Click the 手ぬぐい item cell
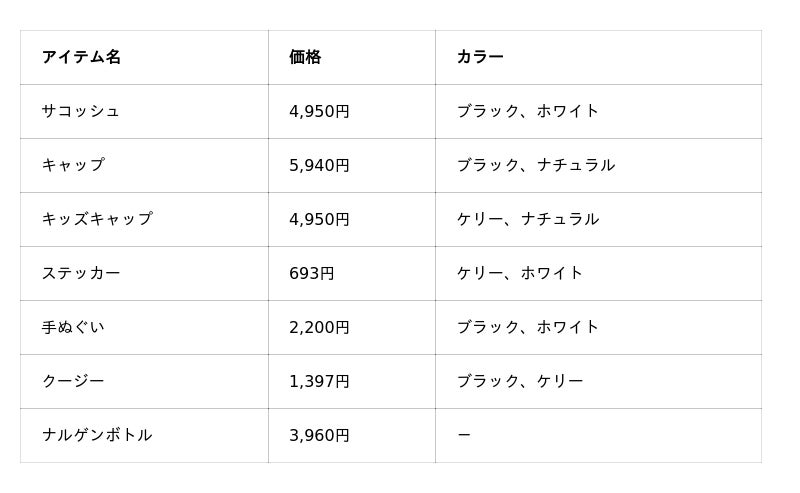Image resolution: width=800 pixels, height=493 pixels. point(73,327)
